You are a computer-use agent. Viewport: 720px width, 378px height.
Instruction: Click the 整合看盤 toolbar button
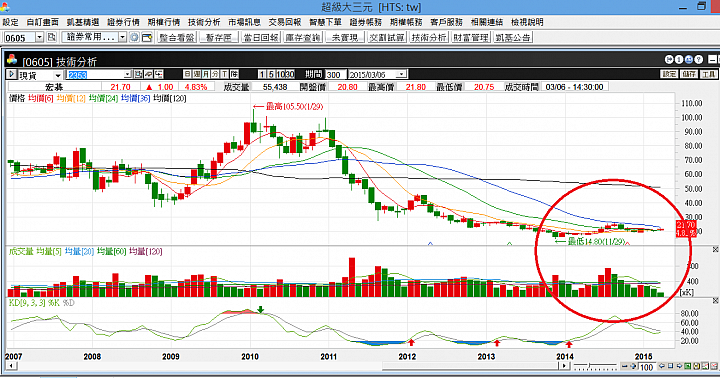(177, 38)
